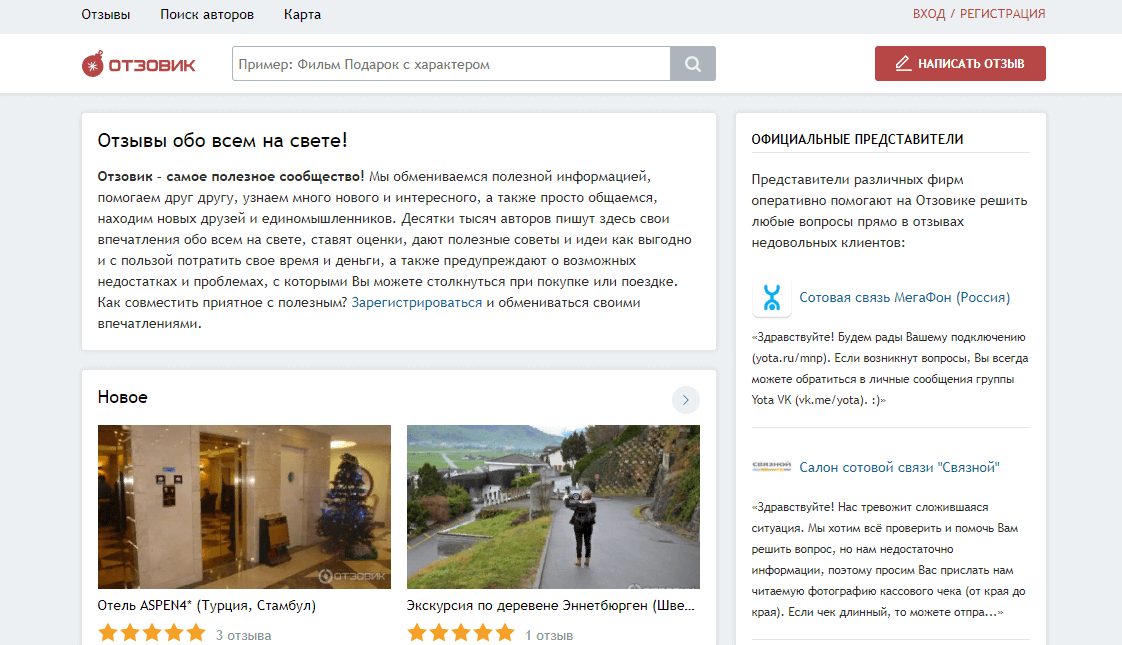Click the Отзовик logo icon
The width and height of the screenshot is (1122, 645).
tap(93, 63)
